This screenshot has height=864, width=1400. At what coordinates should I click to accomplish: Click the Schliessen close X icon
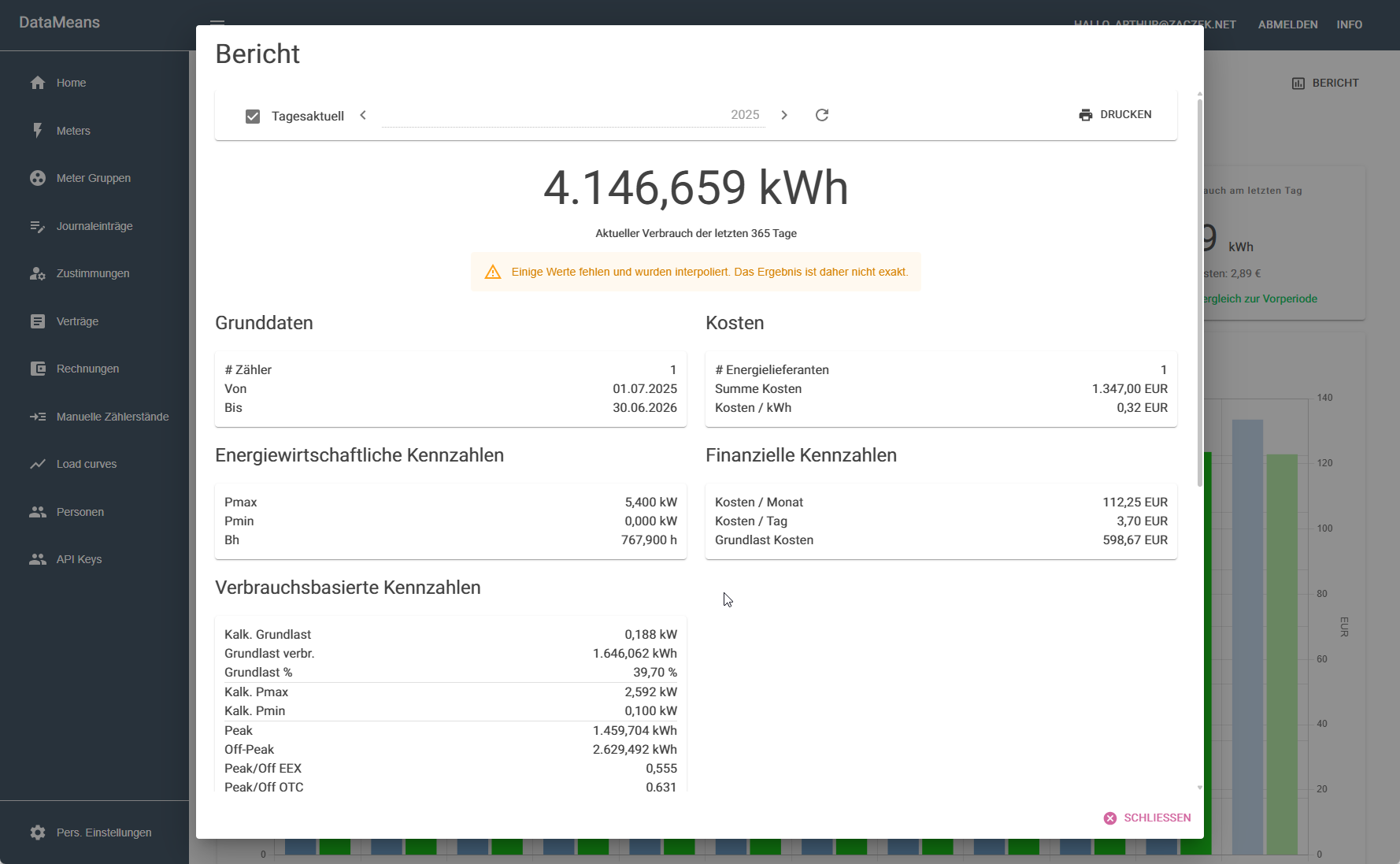click(1110, 818)
